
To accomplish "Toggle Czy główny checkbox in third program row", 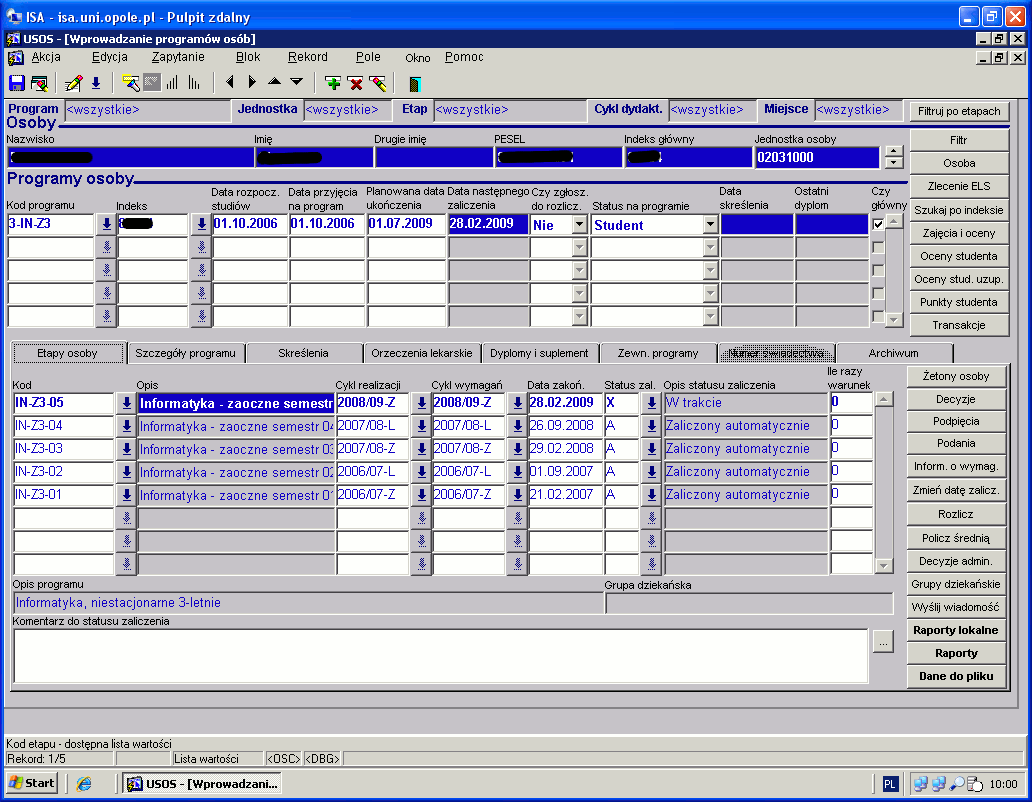I will pyautogui.click(x=878, y=270).
